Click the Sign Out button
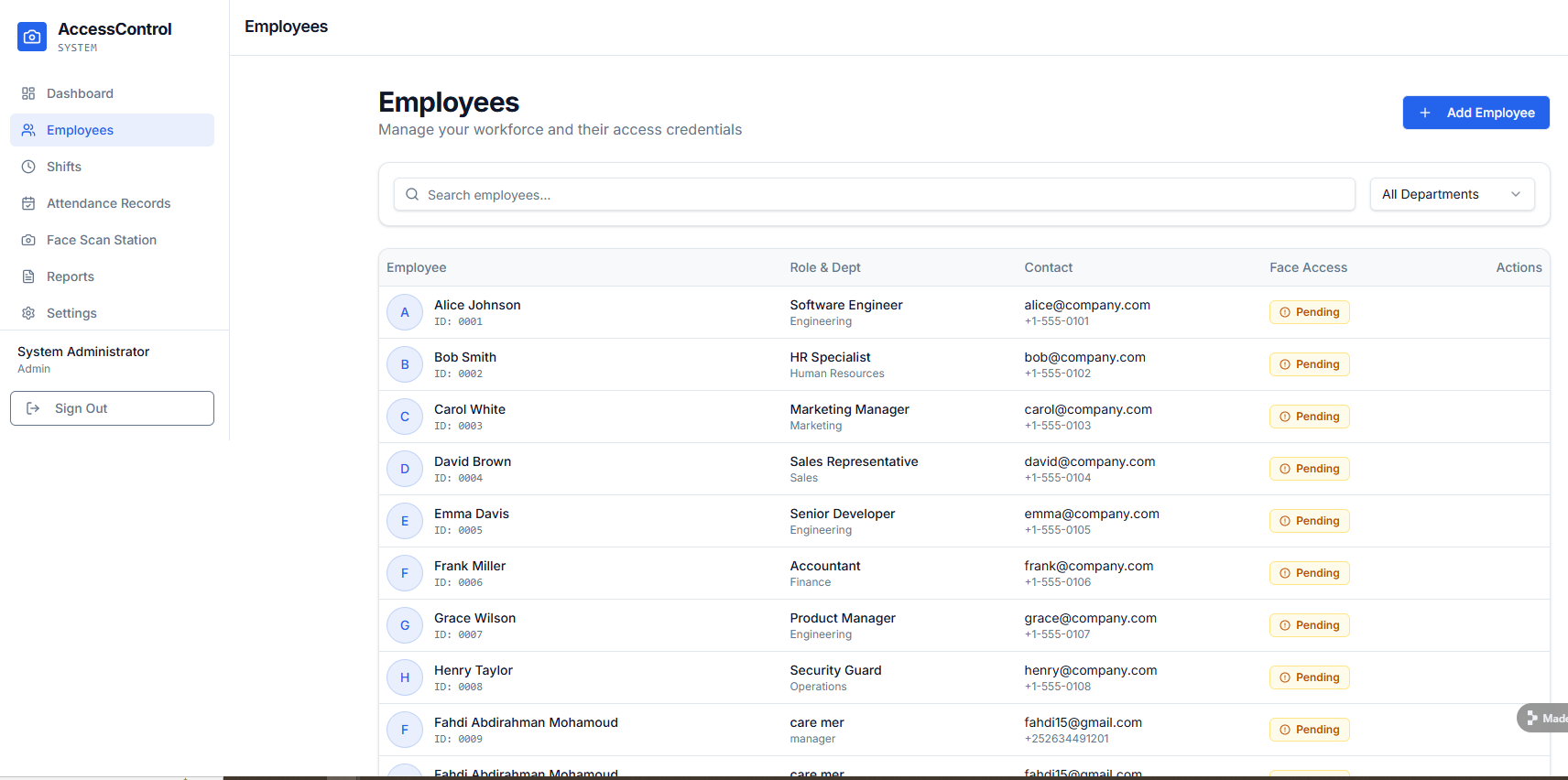The width and height of the screenshot is (1568, 780). [112, 408]
